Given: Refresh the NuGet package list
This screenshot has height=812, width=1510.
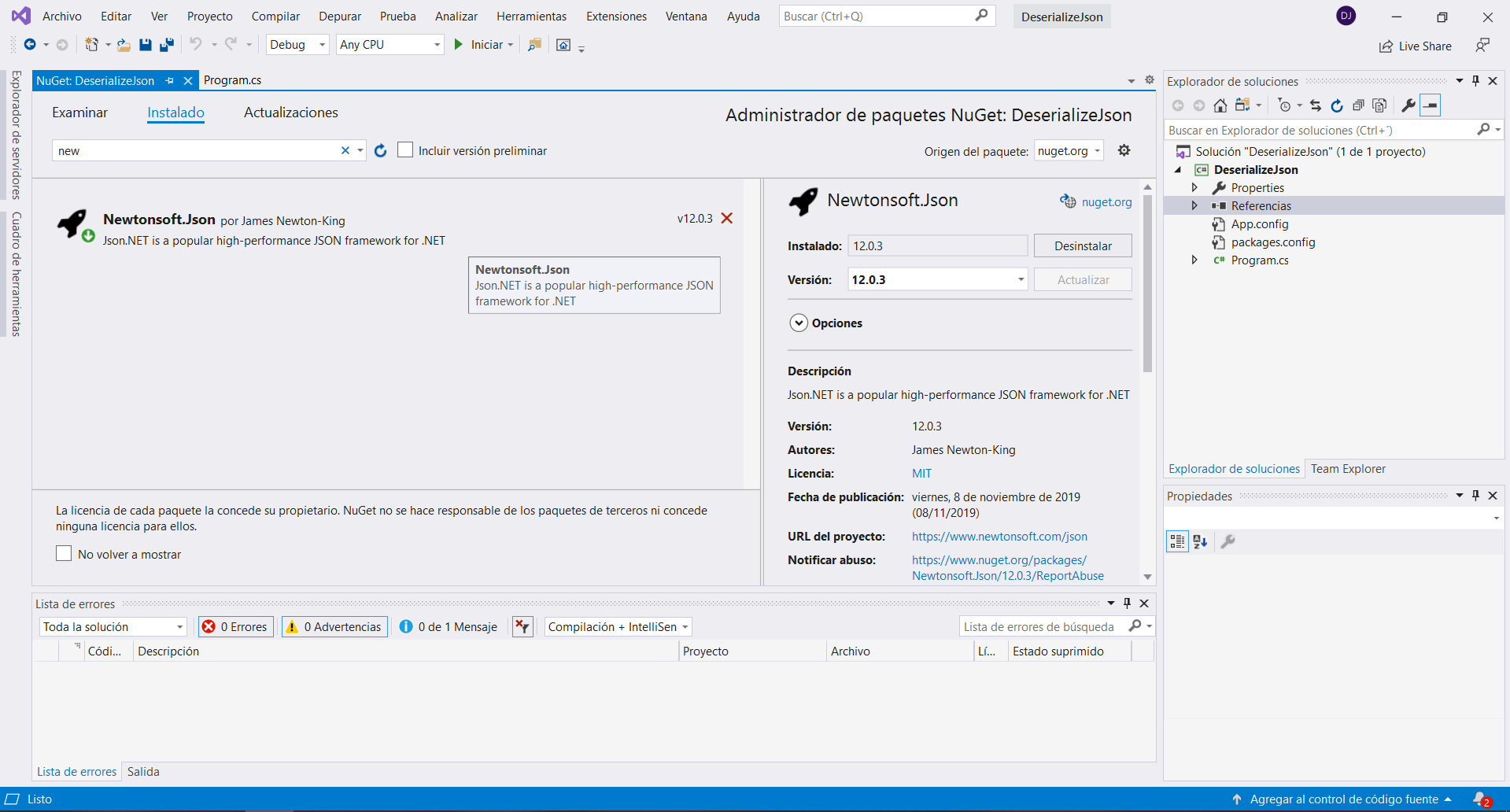Looking at the screenshot, I should click(381, 150).
